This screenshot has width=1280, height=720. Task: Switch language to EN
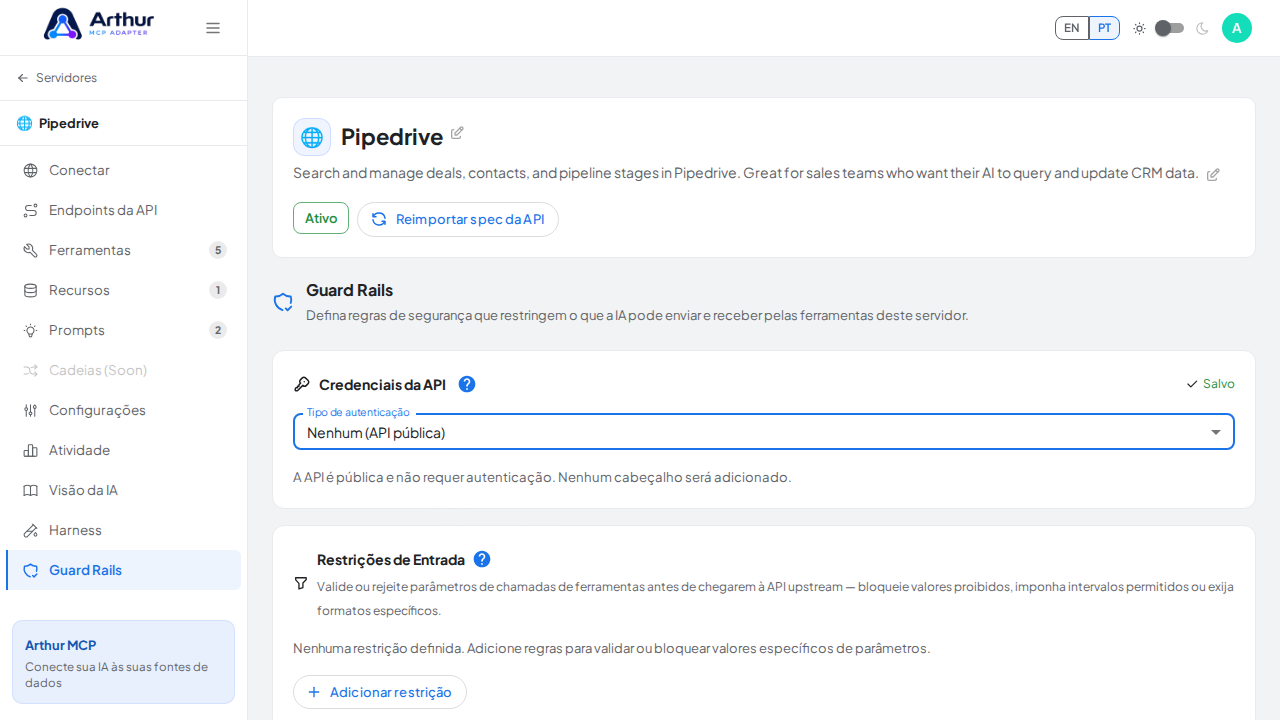click(1072, 28)
